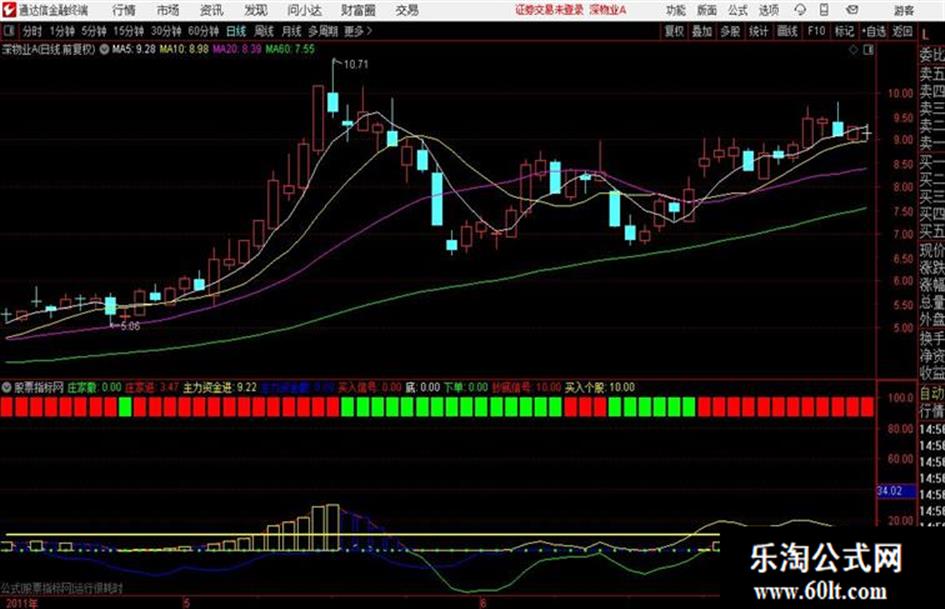The width and height of the screenshot is (945, 609).
Task: Select the 周线 weekly chart tab
Action: point(263,31)
